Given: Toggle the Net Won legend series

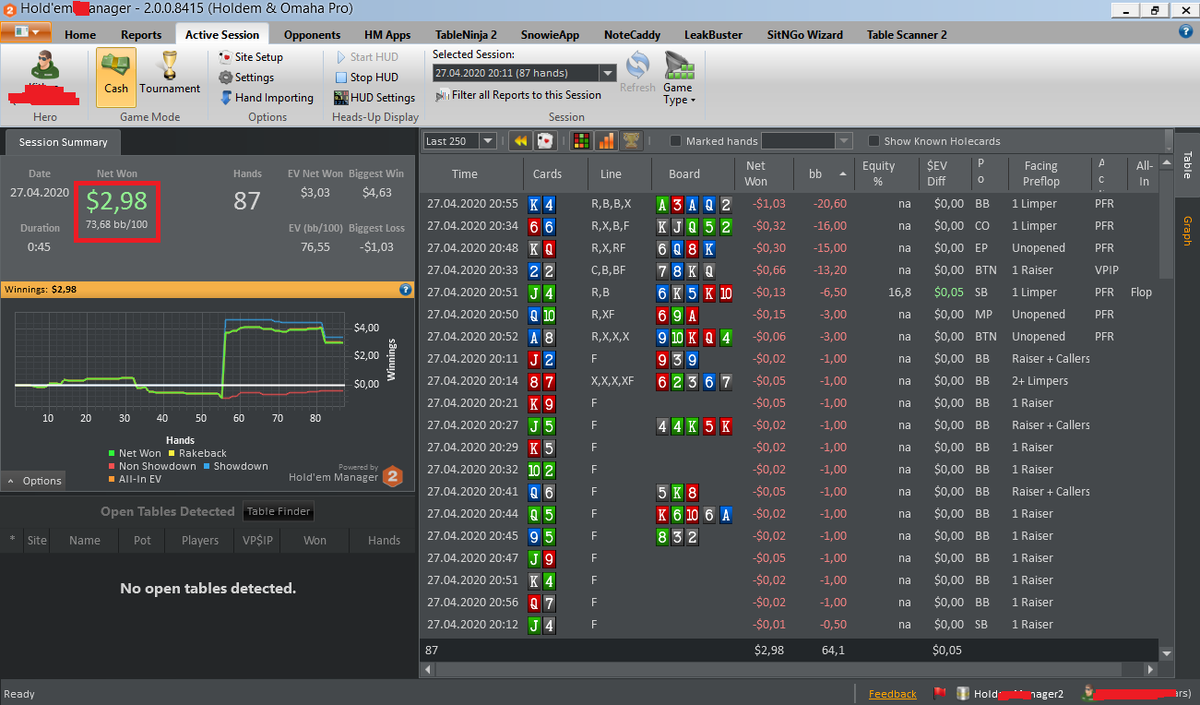Looking at the screenshot, I should click(135, 453).
